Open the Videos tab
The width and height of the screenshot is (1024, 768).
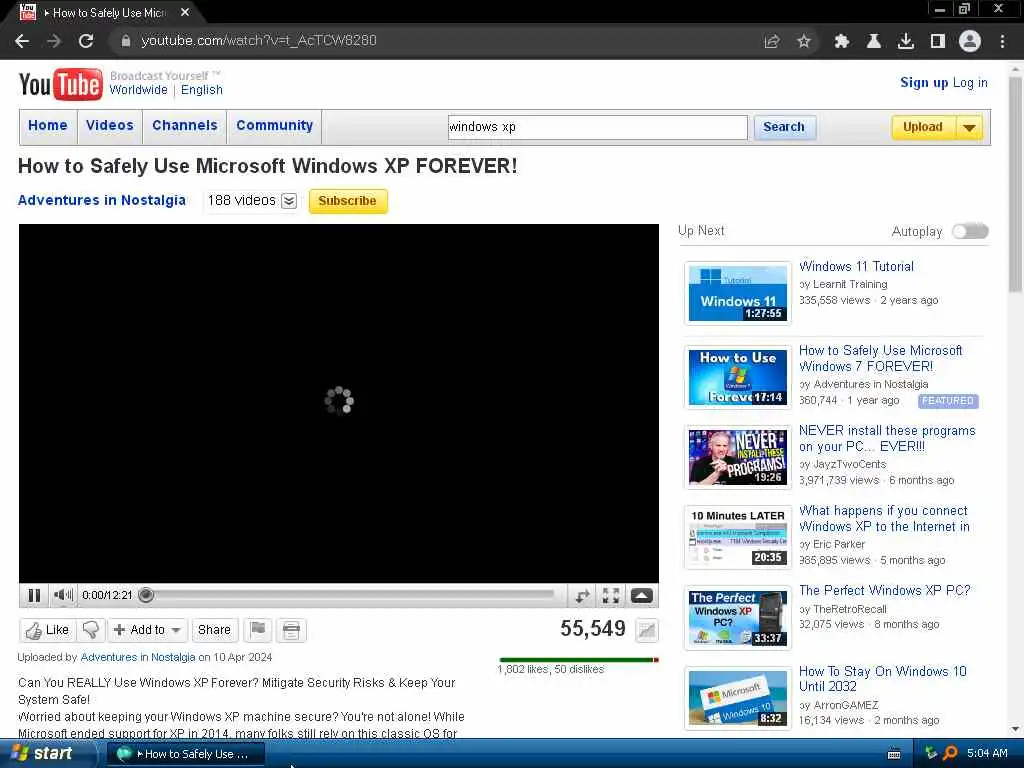point(110,125)
